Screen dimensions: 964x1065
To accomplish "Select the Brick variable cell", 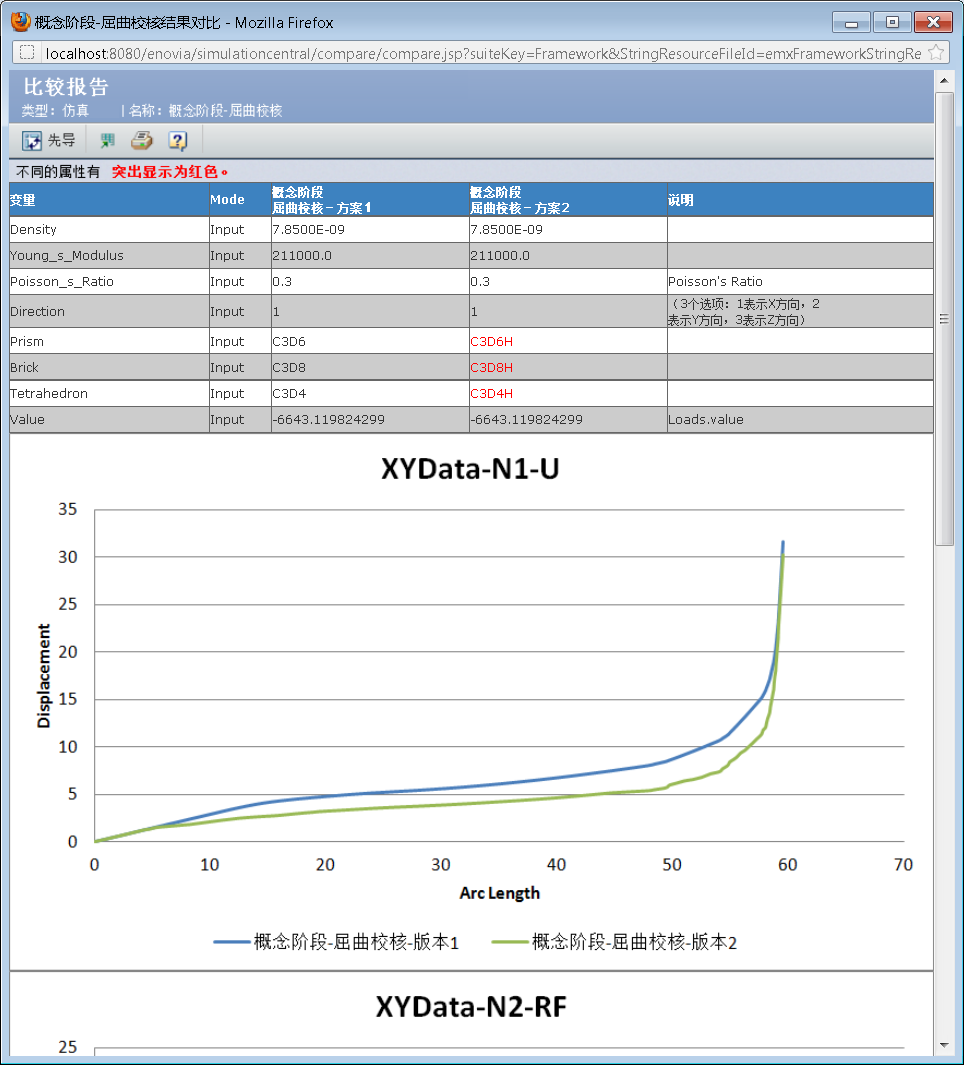I will (109, 367).
